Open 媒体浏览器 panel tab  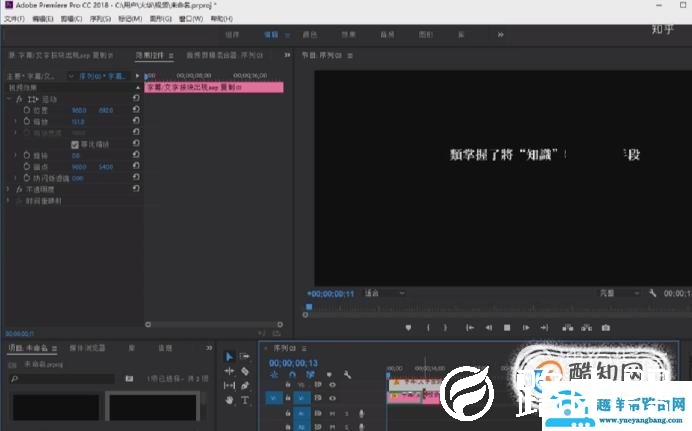87,348
